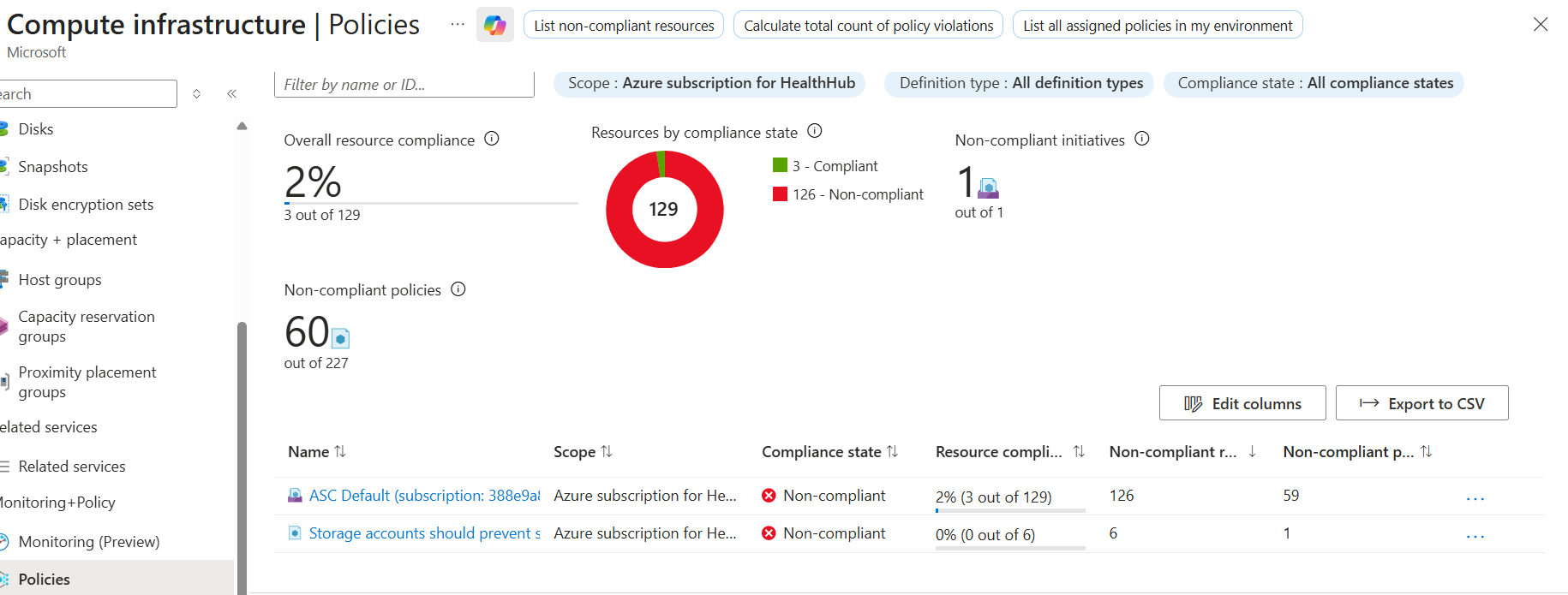Collapse Monitoring+Policy section header
Screen dimensions: 1568x595
pos(57,503)
